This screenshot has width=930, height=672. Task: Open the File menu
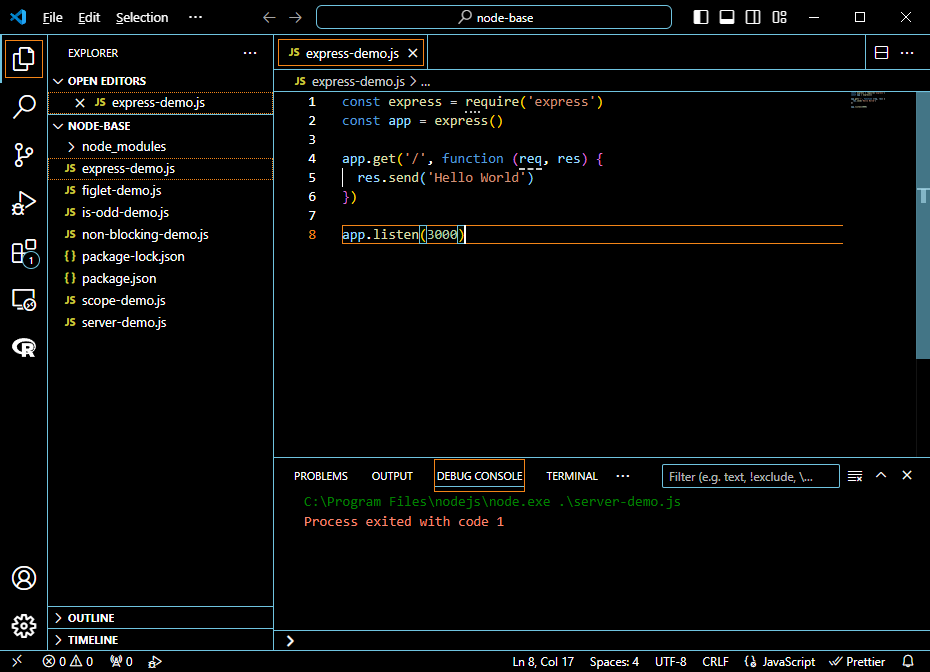pyautogui.click(x=52, y=17)
